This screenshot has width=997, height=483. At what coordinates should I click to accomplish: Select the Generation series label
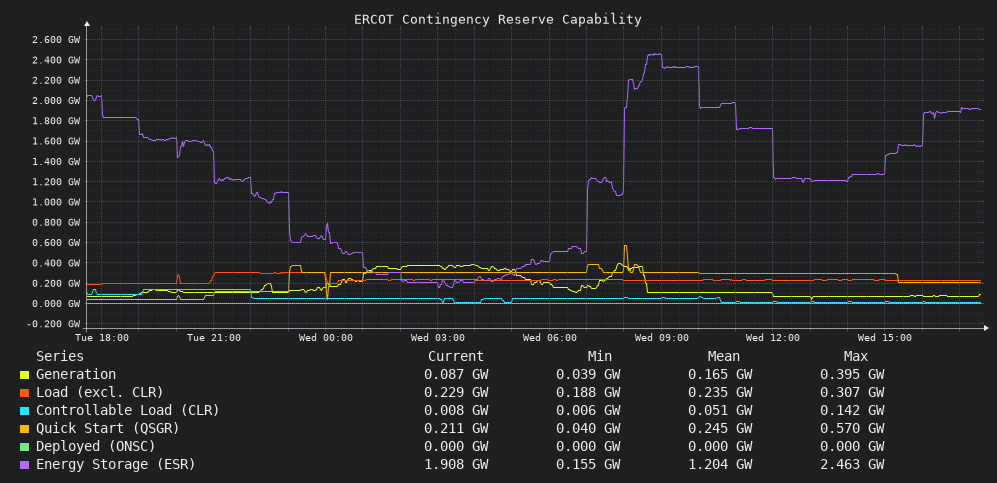click(x=76, y=375)
